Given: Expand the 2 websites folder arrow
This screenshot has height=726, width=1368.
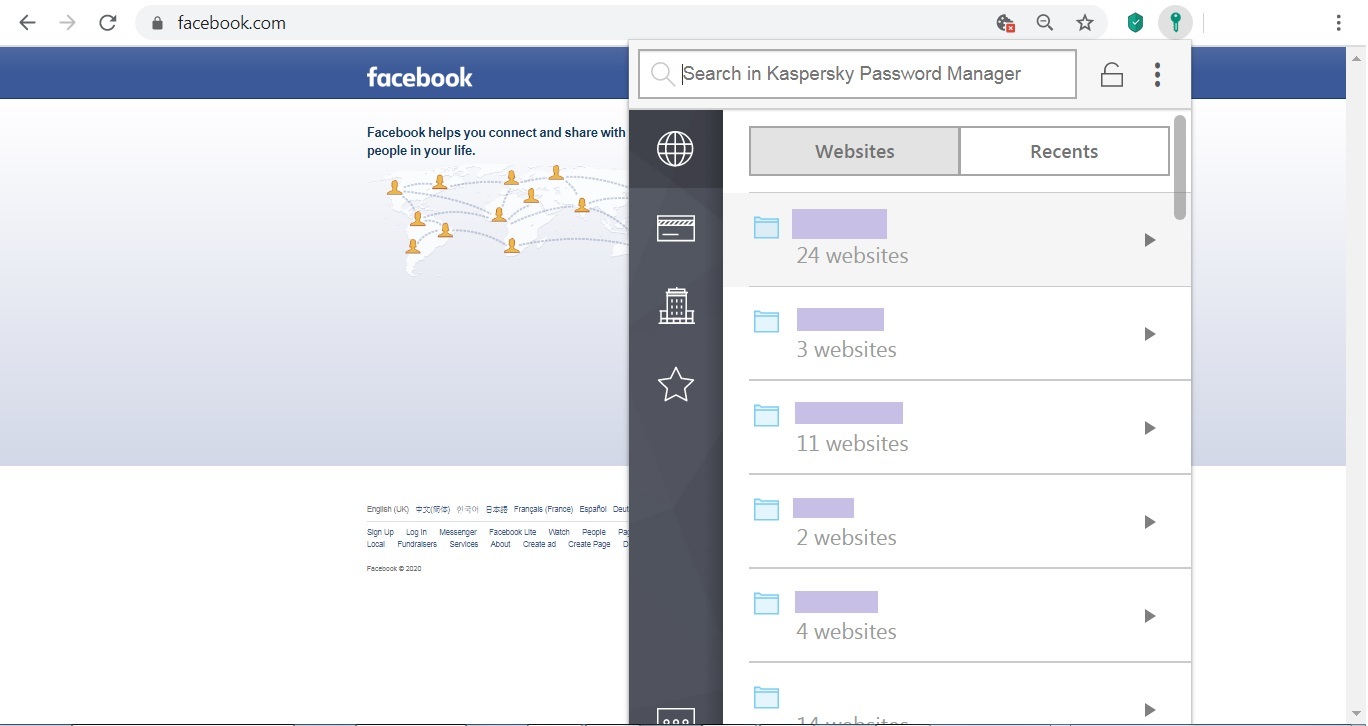Looking at the screenshot, I should 1150,522.
